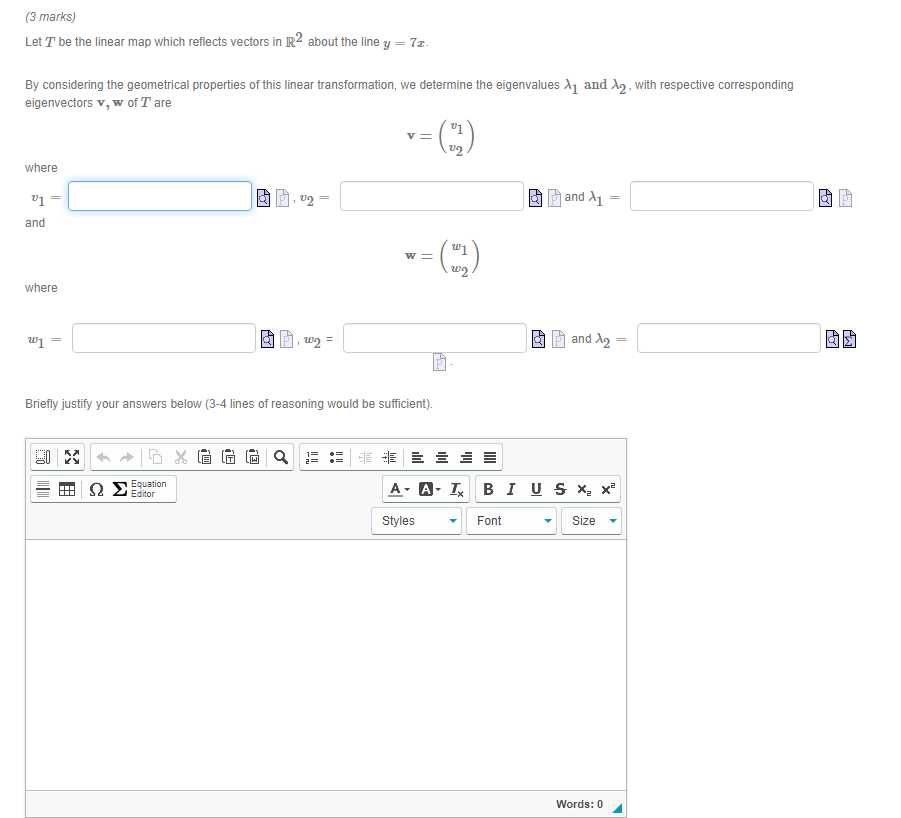The width and height of the screenshot is (901, 818).
Task: Open the Font dropdown
Action: tap(511, 520)
